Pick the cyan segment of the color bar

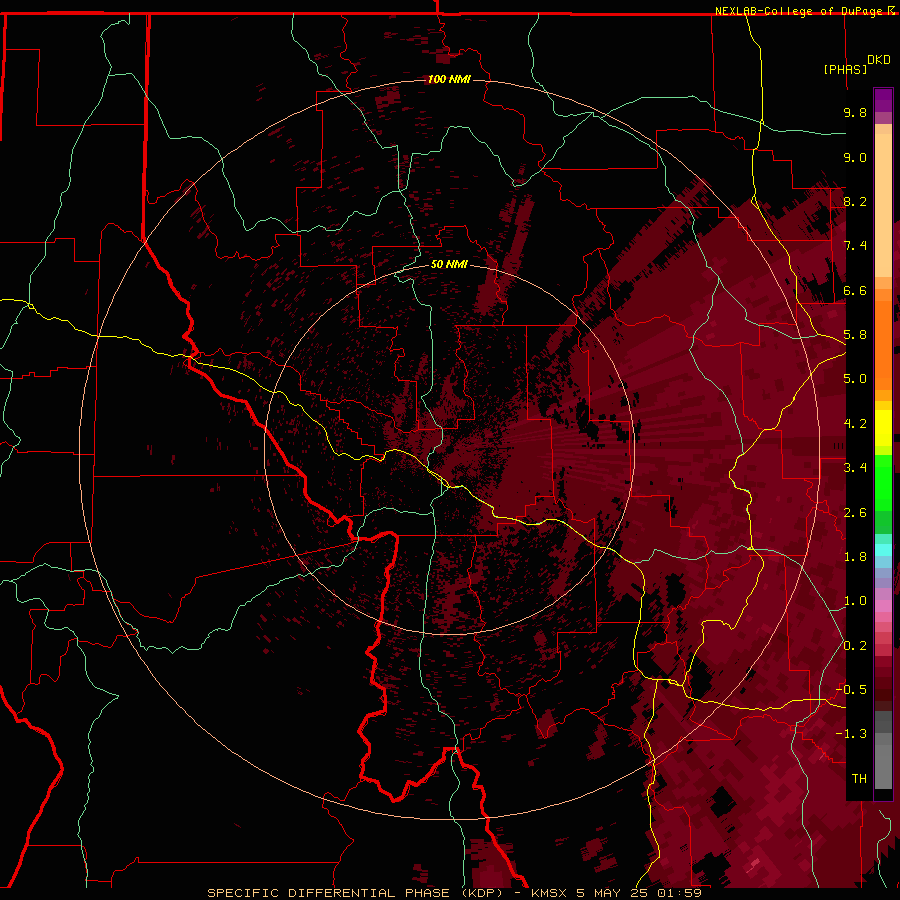click(883, 550)
